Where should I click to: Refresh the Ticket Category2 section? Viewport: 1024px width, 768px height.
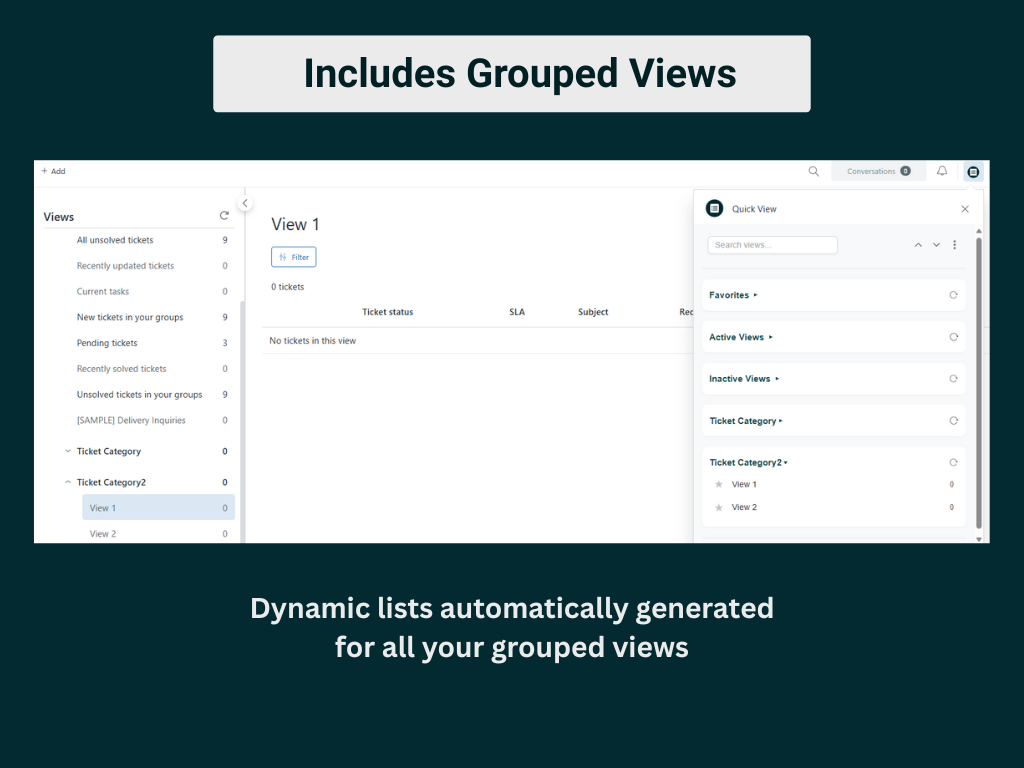click(x=951, y=462)
